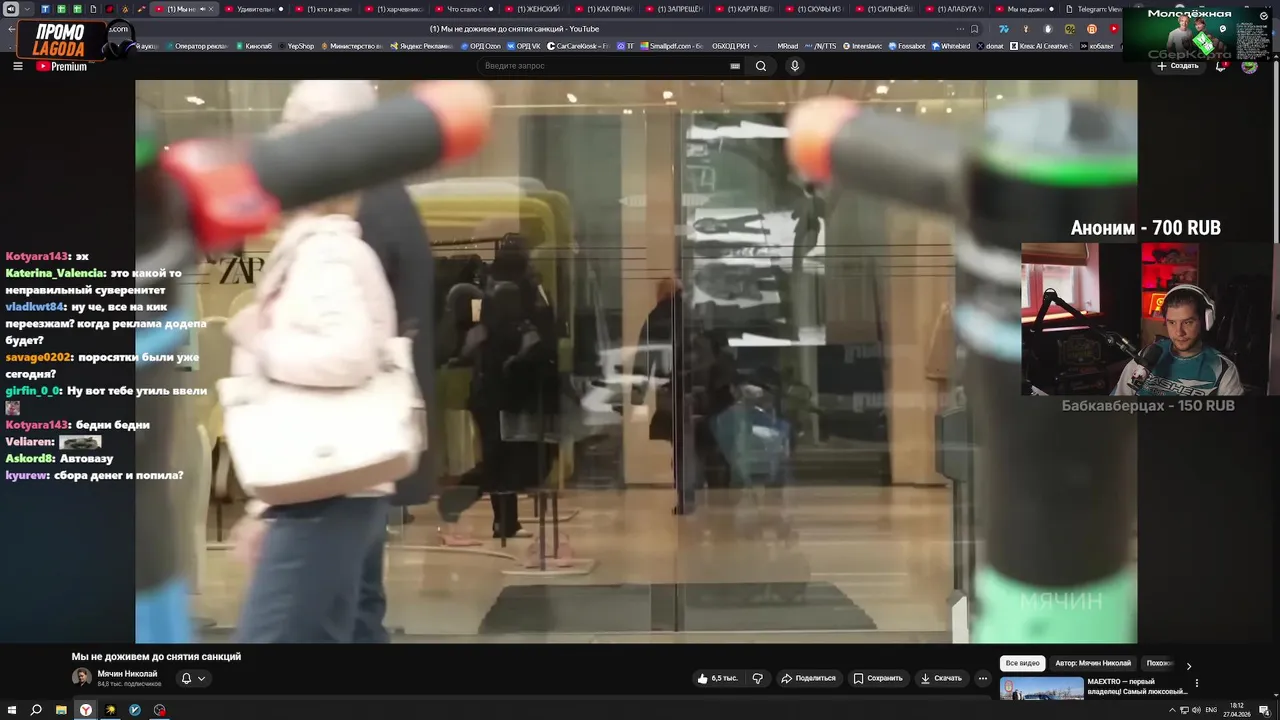This screenshot has width=1280, height=720.
Task: Bookmark this page via address bar icon
Action: (975, 29)
